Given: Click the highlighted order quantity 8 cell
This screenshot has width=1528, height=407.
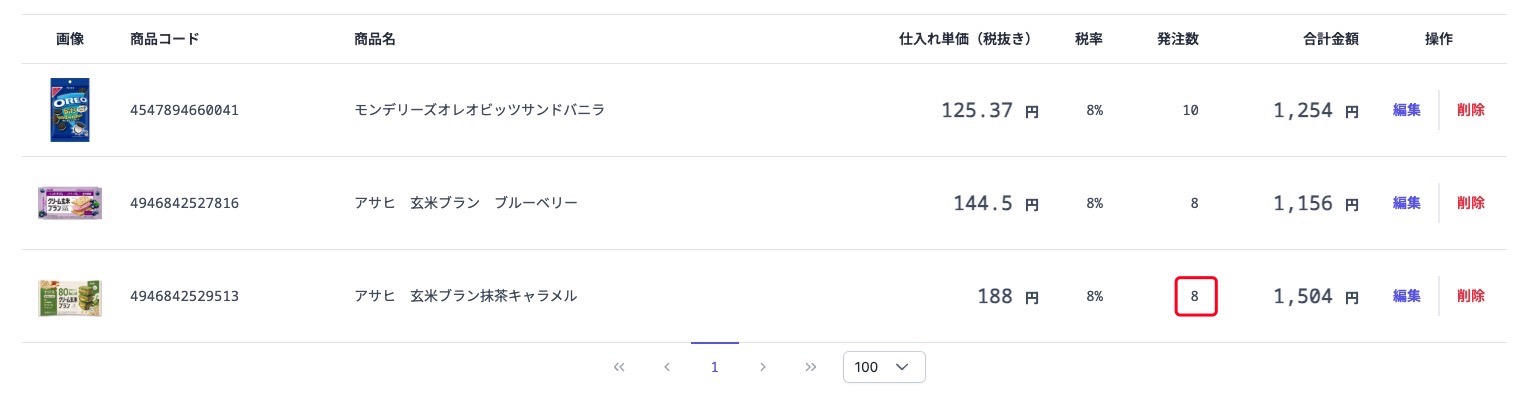Looking at the screenshot, I should point(1195,297).
